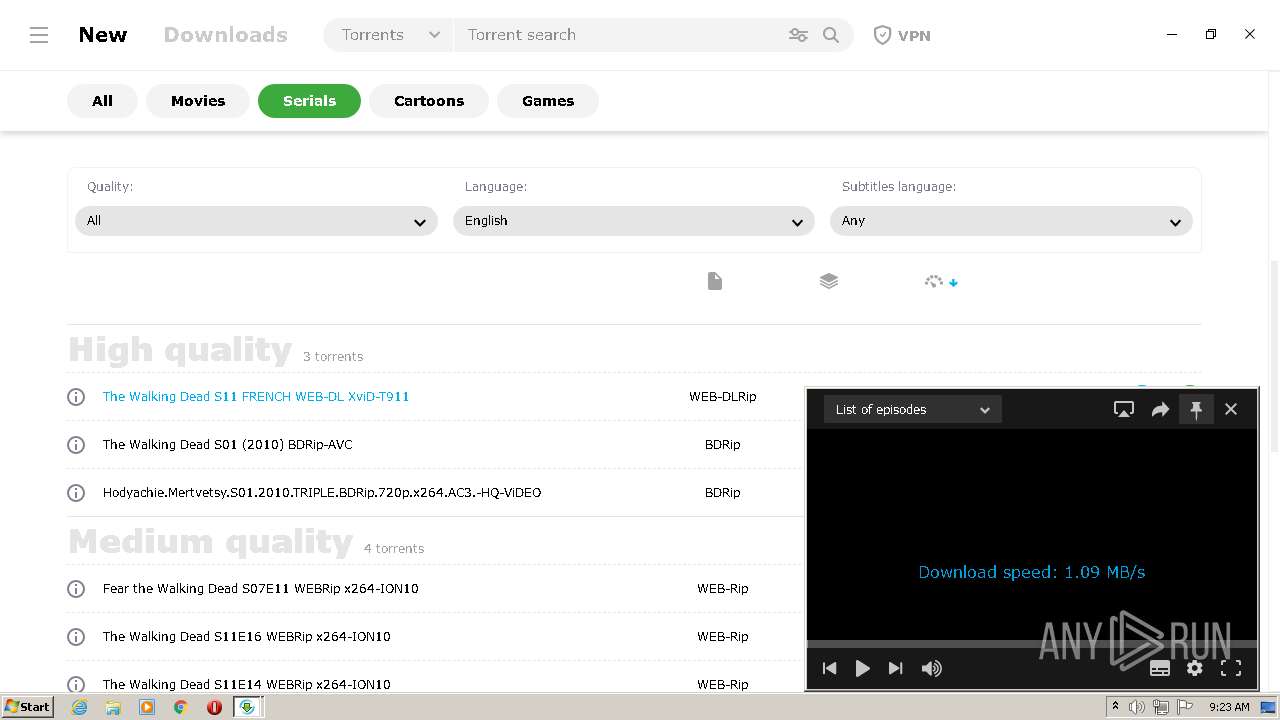
Task: Open Opera browser from taskbar
Action: coord(214,707)
